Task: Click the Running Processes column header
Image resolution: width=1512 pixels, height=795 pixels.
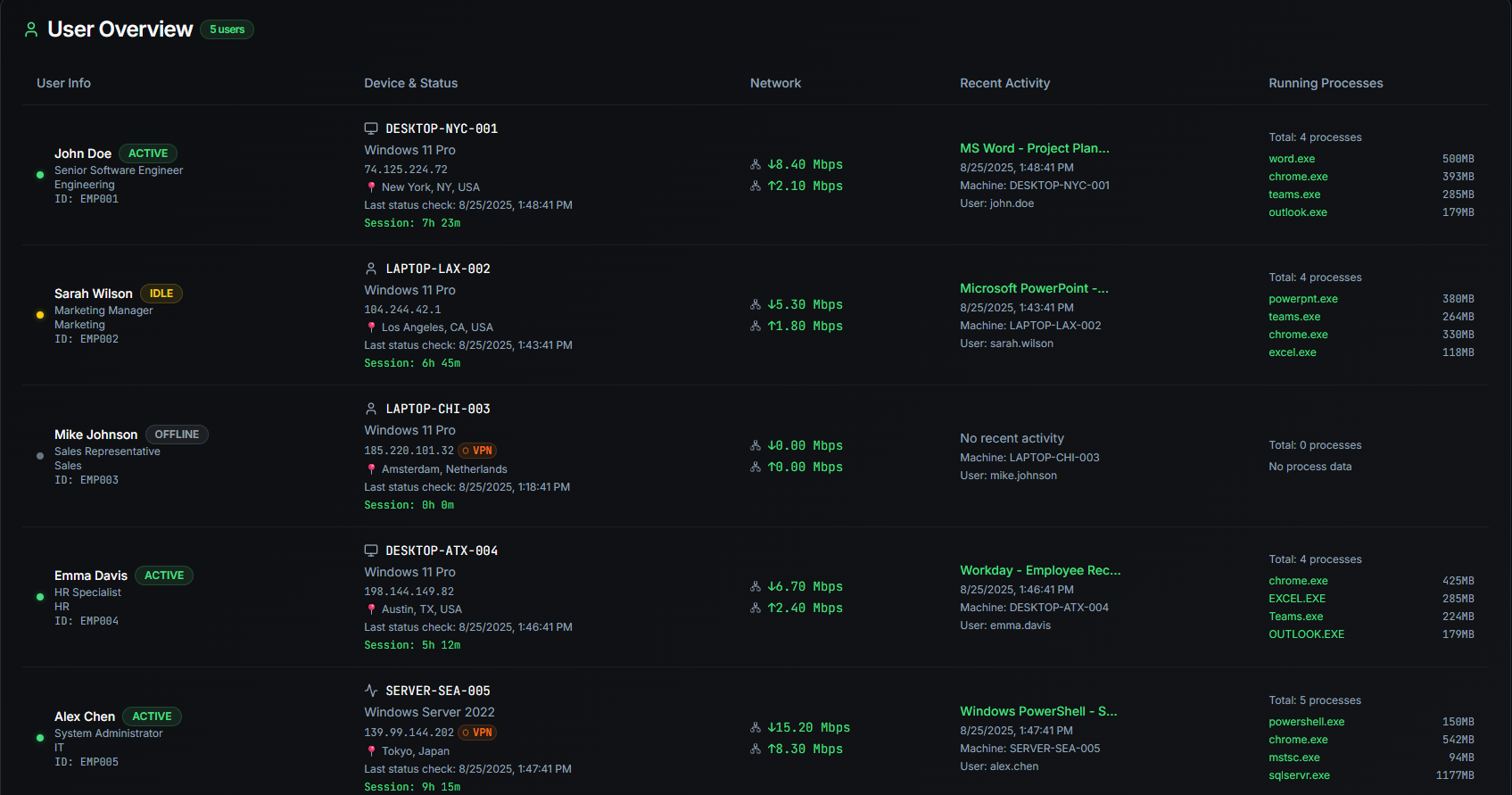Action: tap(1326, 83)
